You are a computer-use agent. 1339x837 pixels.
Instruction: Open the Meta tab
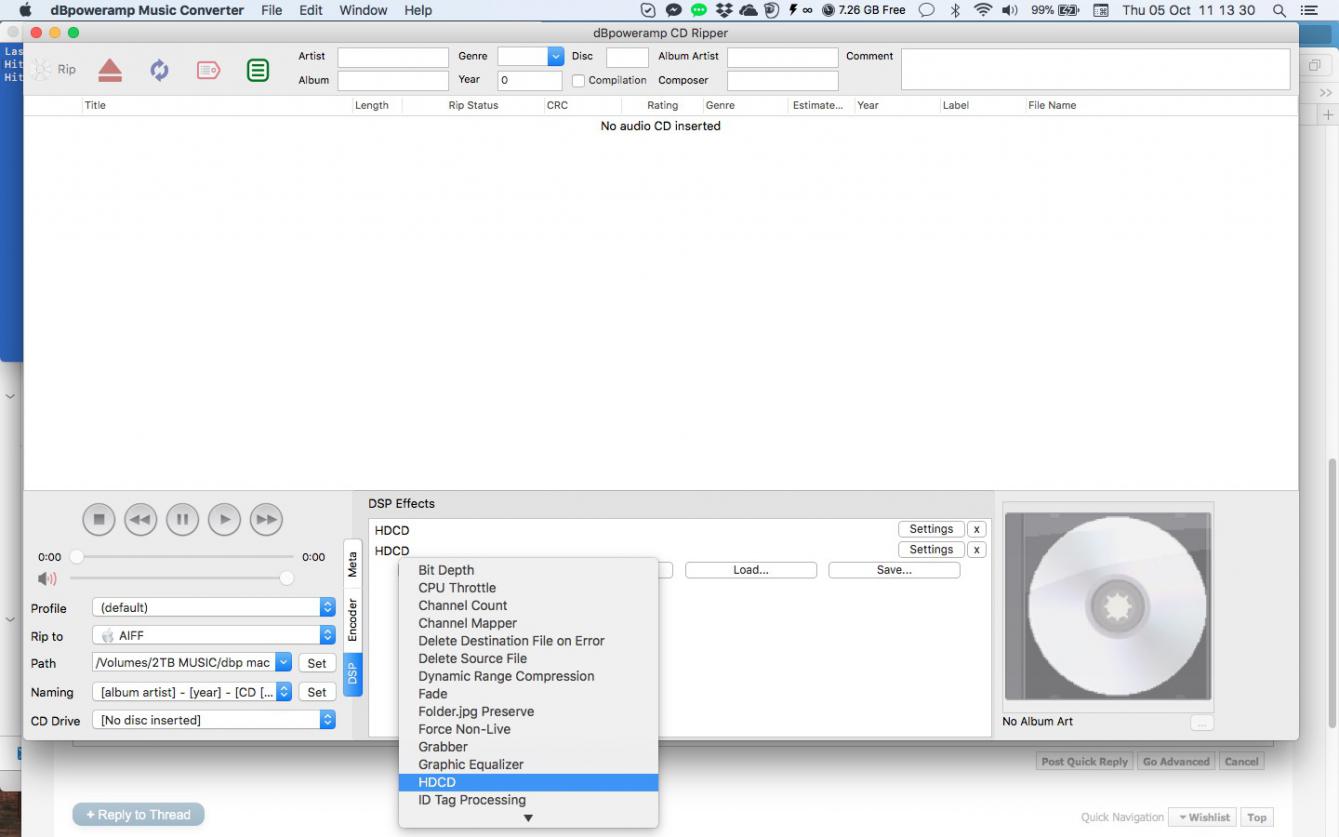click(352, 564)
